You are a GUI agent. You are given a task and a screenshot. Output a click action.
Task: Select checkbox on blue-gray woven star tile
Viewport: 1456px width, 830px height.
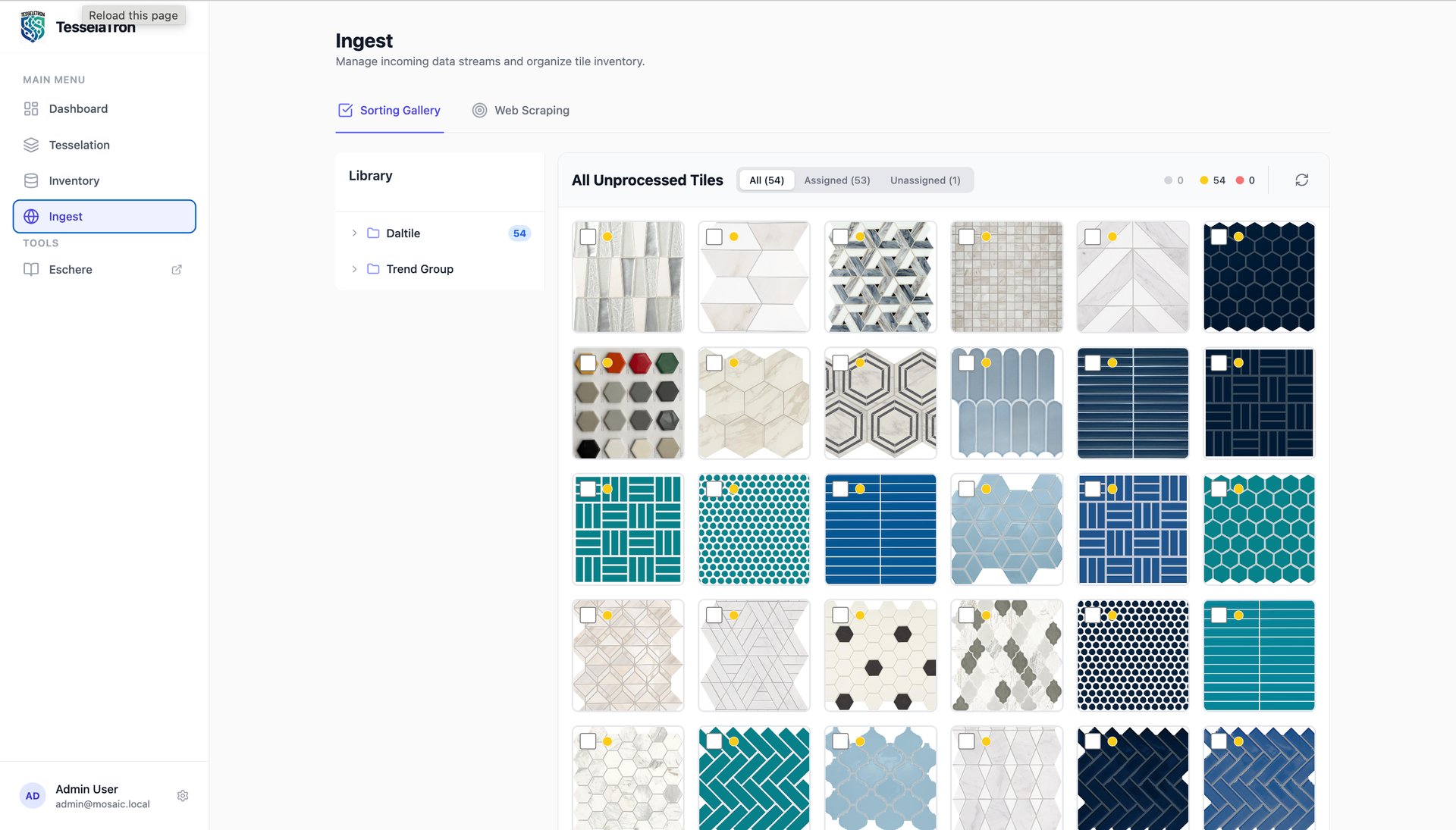[840, 236]
